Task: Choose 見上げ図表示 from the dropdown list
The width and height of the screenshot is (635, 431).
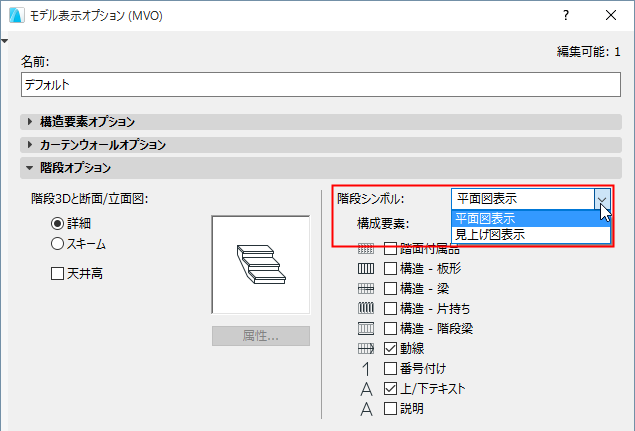Action: [531, 235]
